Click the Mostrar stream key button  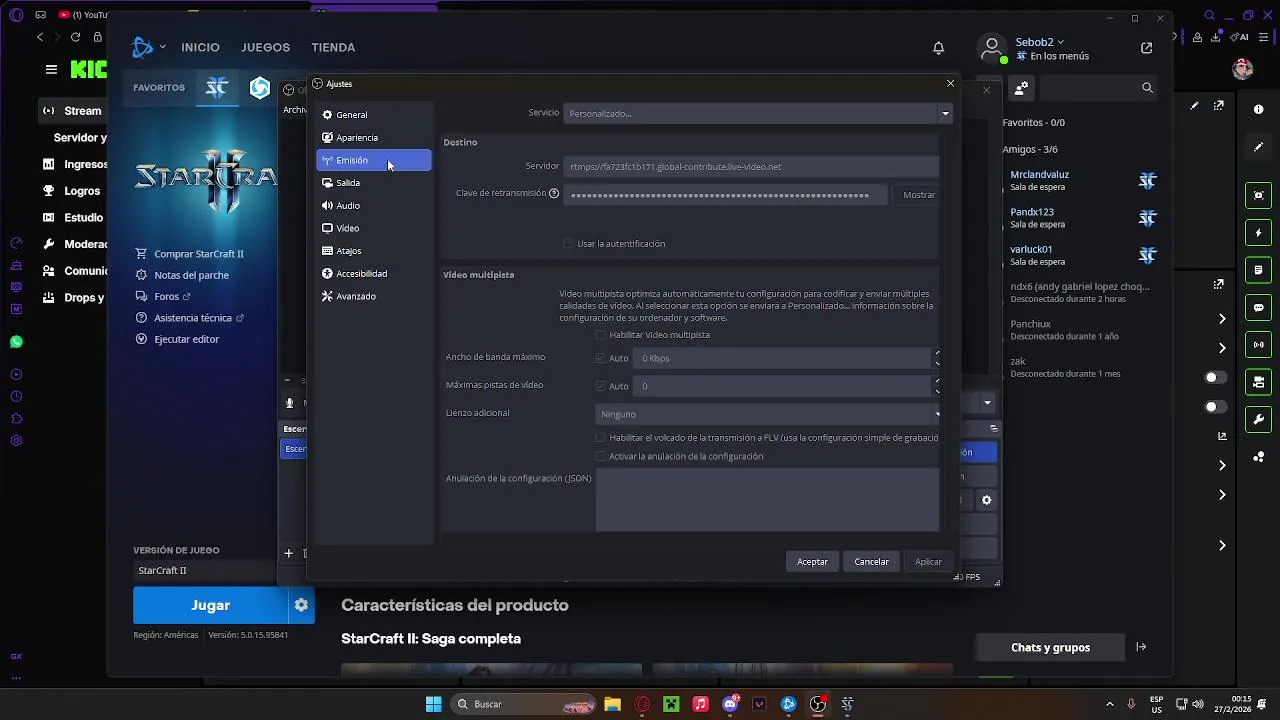919,195
